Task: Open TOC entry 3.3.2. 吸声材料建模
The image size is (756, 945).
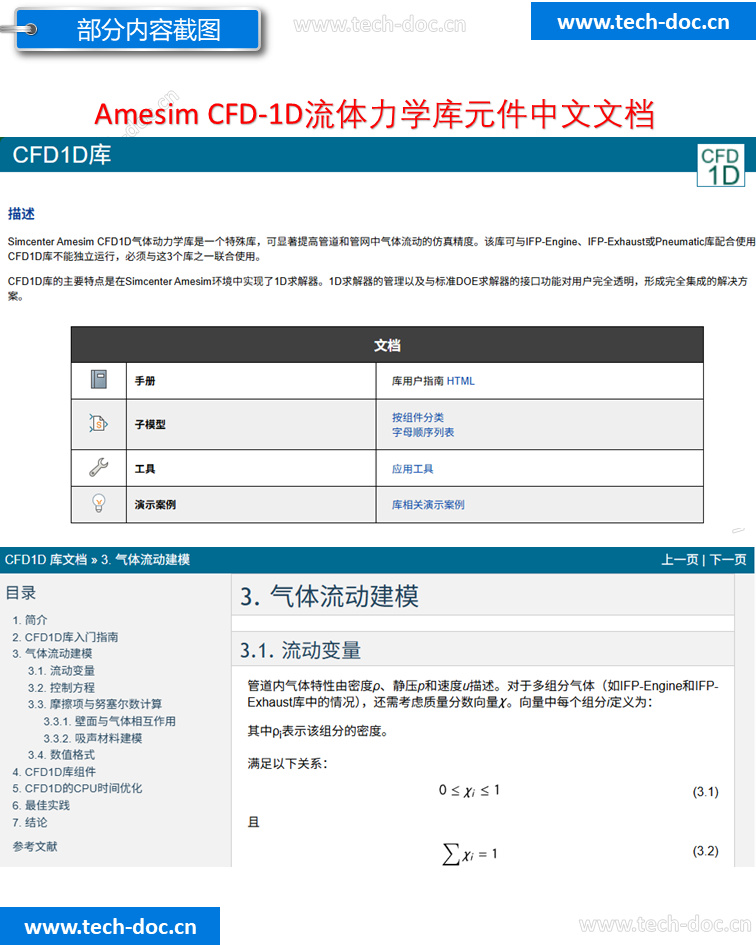Action: click(x=93, y=738)
